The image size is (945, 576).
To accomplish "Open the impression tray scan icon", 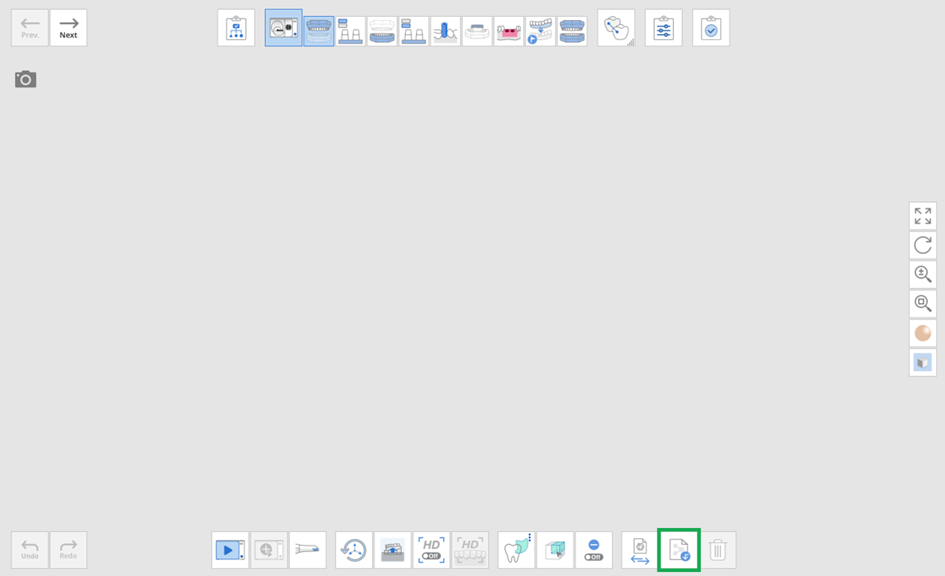I will pos(392,550).
